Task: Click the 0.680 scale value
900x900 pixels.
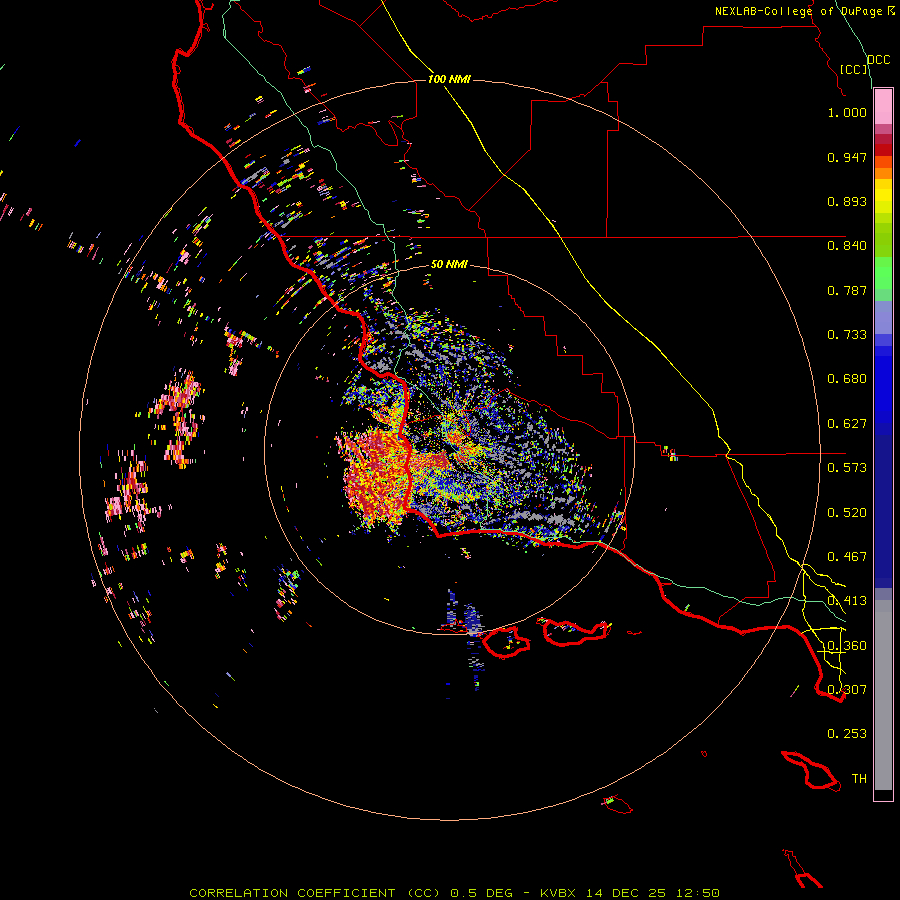Action: coord(847,379)
